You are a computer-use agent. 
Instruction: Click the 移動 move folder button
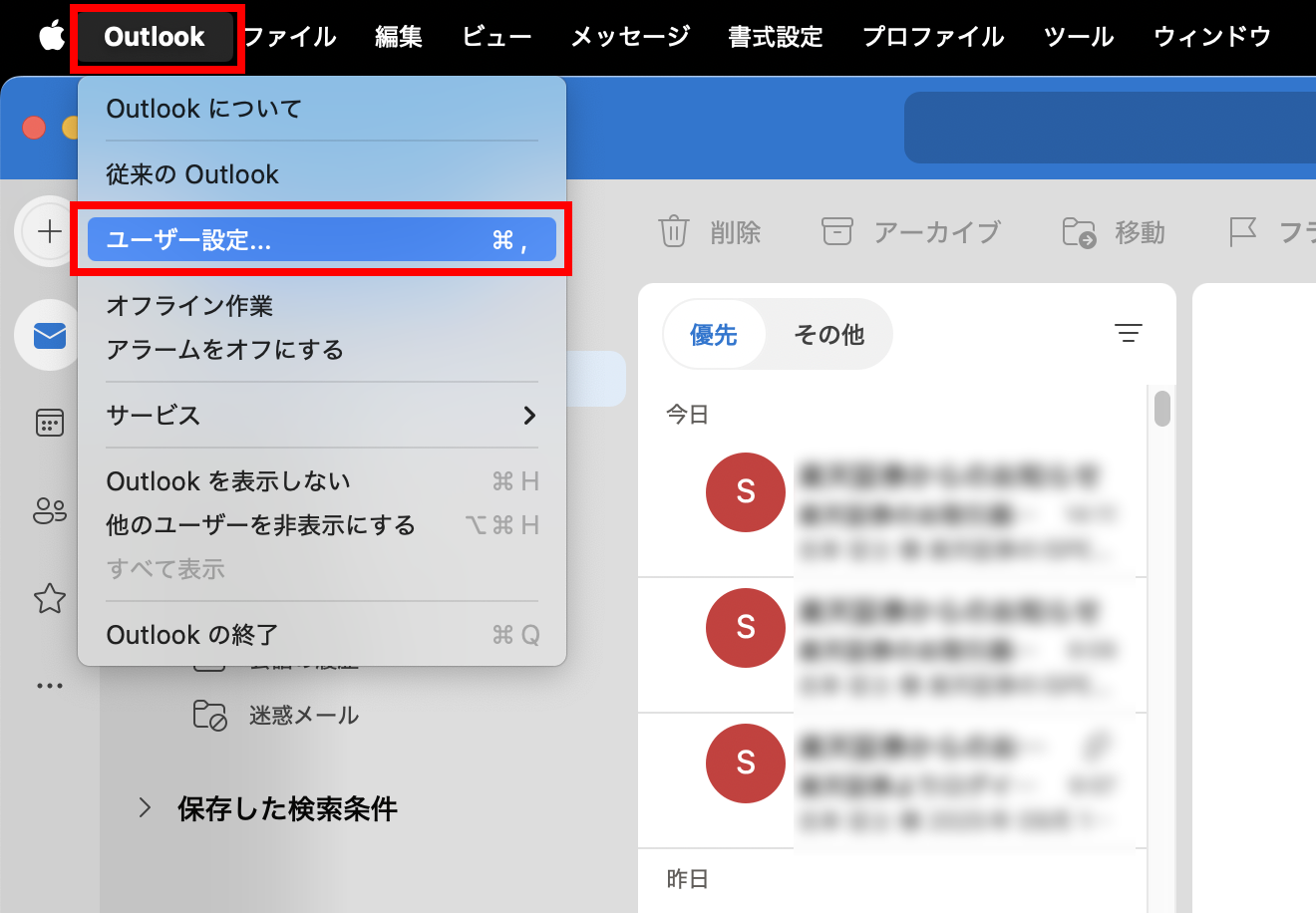pyautogui.click(x=1114, y=232)
